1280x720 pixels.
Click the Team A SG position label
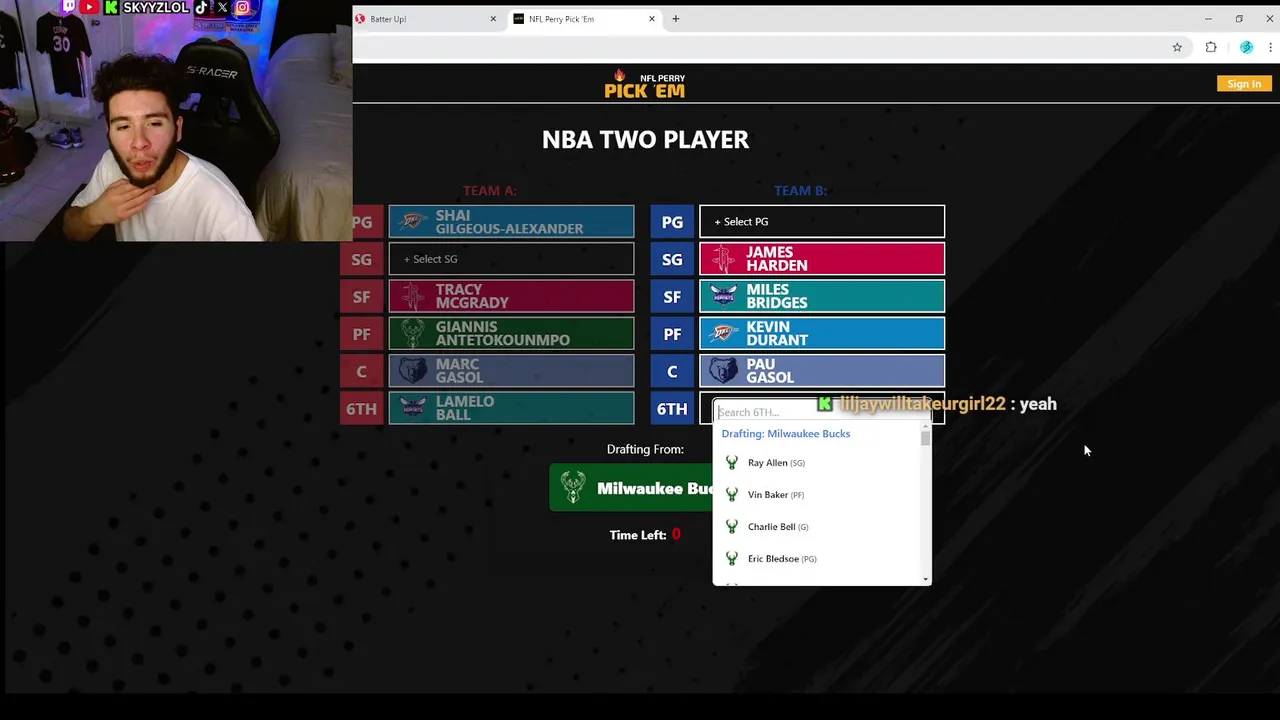coord(361,259)
